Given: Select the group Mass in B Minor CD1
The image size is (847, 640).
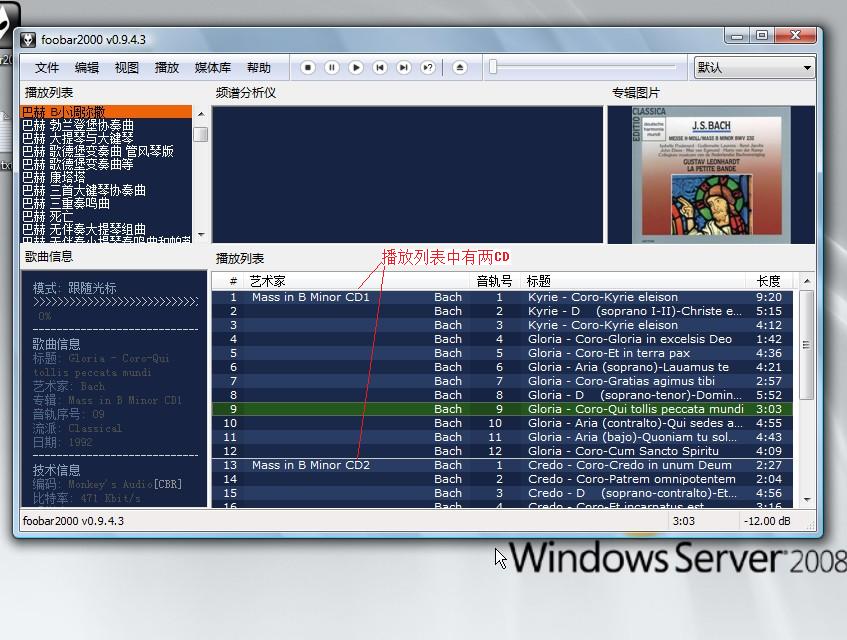Looking at the screenshot, I should (311, 297).
